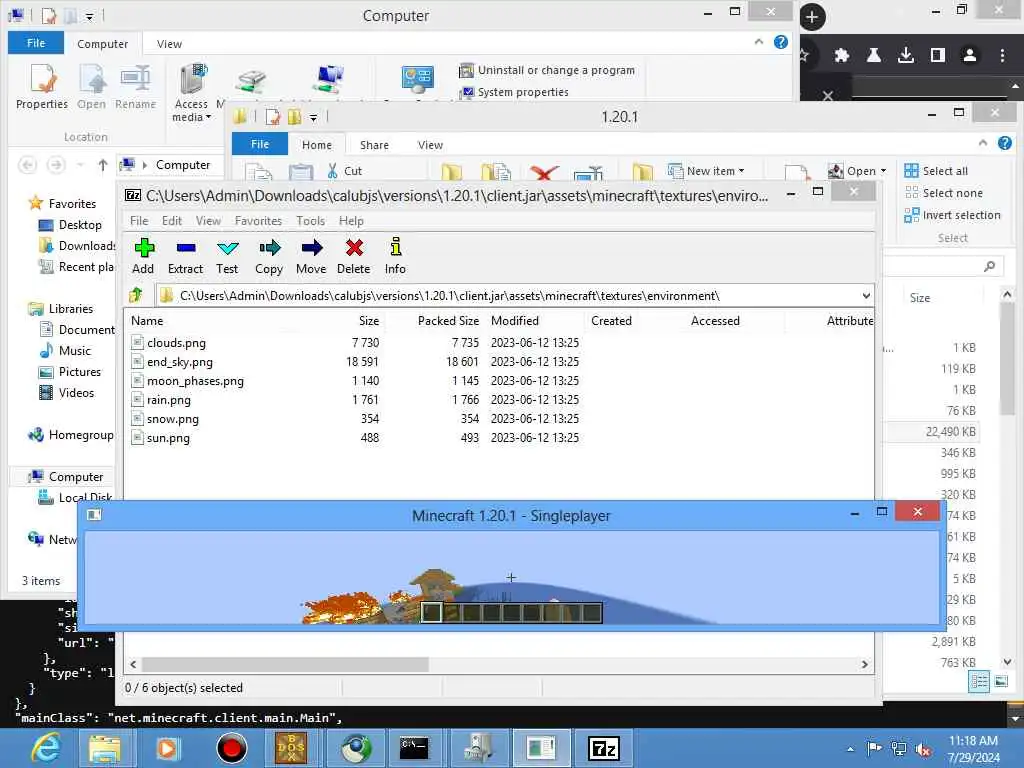This screenshot has height=768, width=1024.
Task: Click the Extract icon in 7-Zip
Action: (x=185, y=256)
